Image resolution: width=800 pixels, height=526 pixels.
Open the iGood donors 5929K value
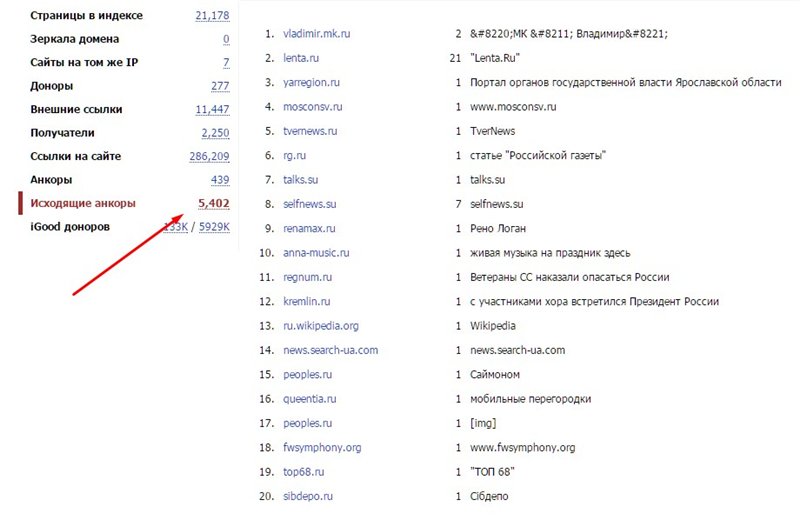coord(214,227)
